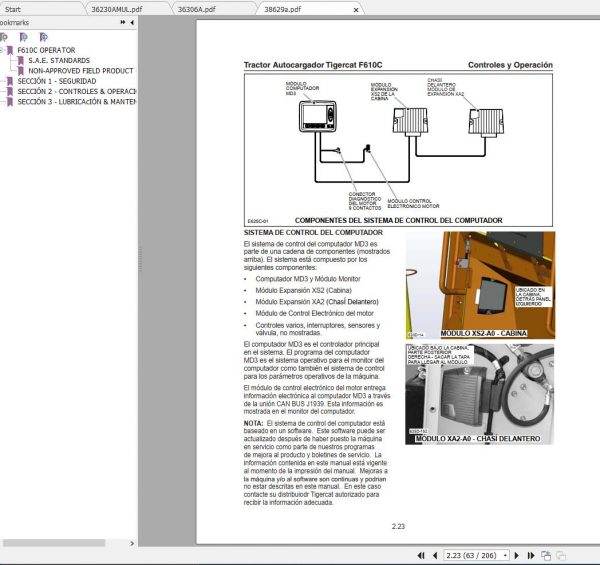Screen dimensions: 600x565
Task: Click the NOTA: paragraph label
Action: point(253,423)
